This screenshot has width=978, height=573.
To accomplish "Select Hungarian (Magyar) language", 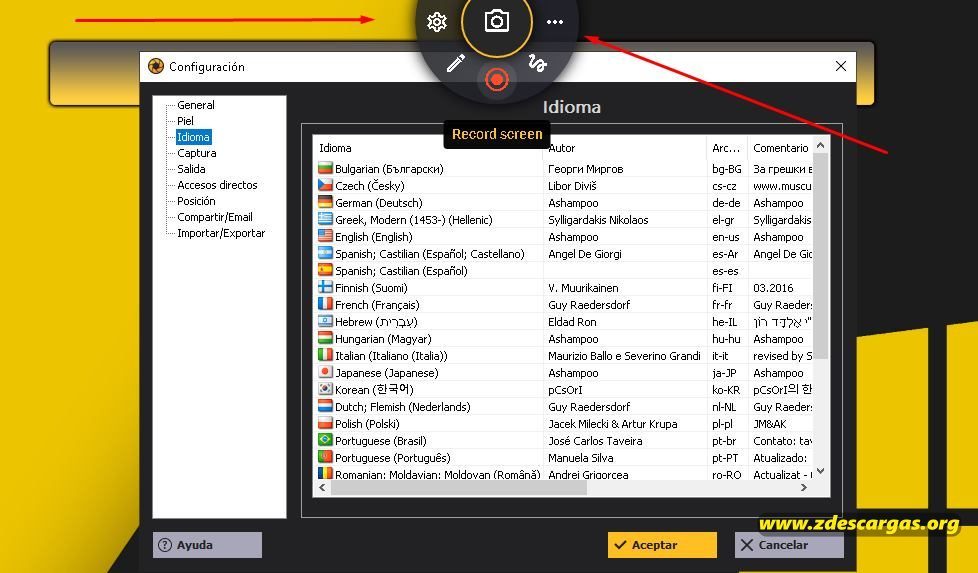I will pos(564,339).
